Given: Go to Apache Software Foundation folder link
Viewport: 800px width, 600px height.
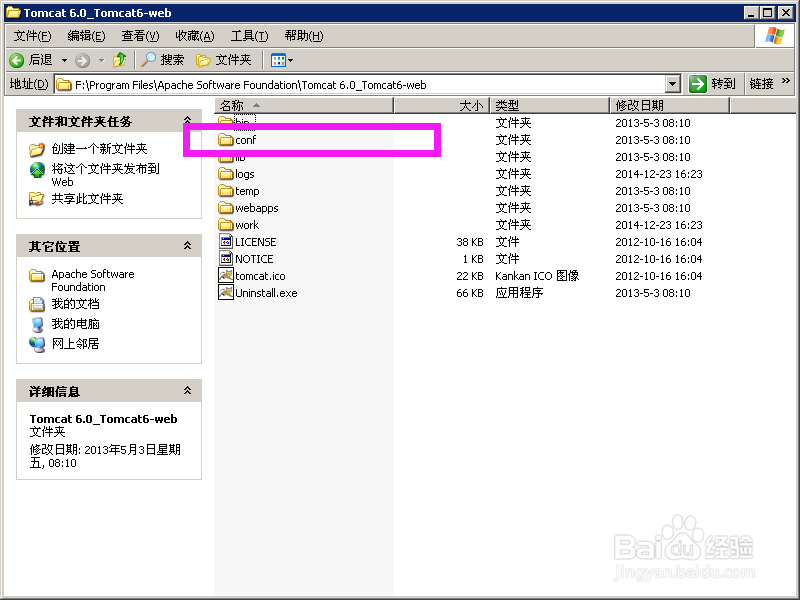Looking at the screenshot, I should point(92,281).
